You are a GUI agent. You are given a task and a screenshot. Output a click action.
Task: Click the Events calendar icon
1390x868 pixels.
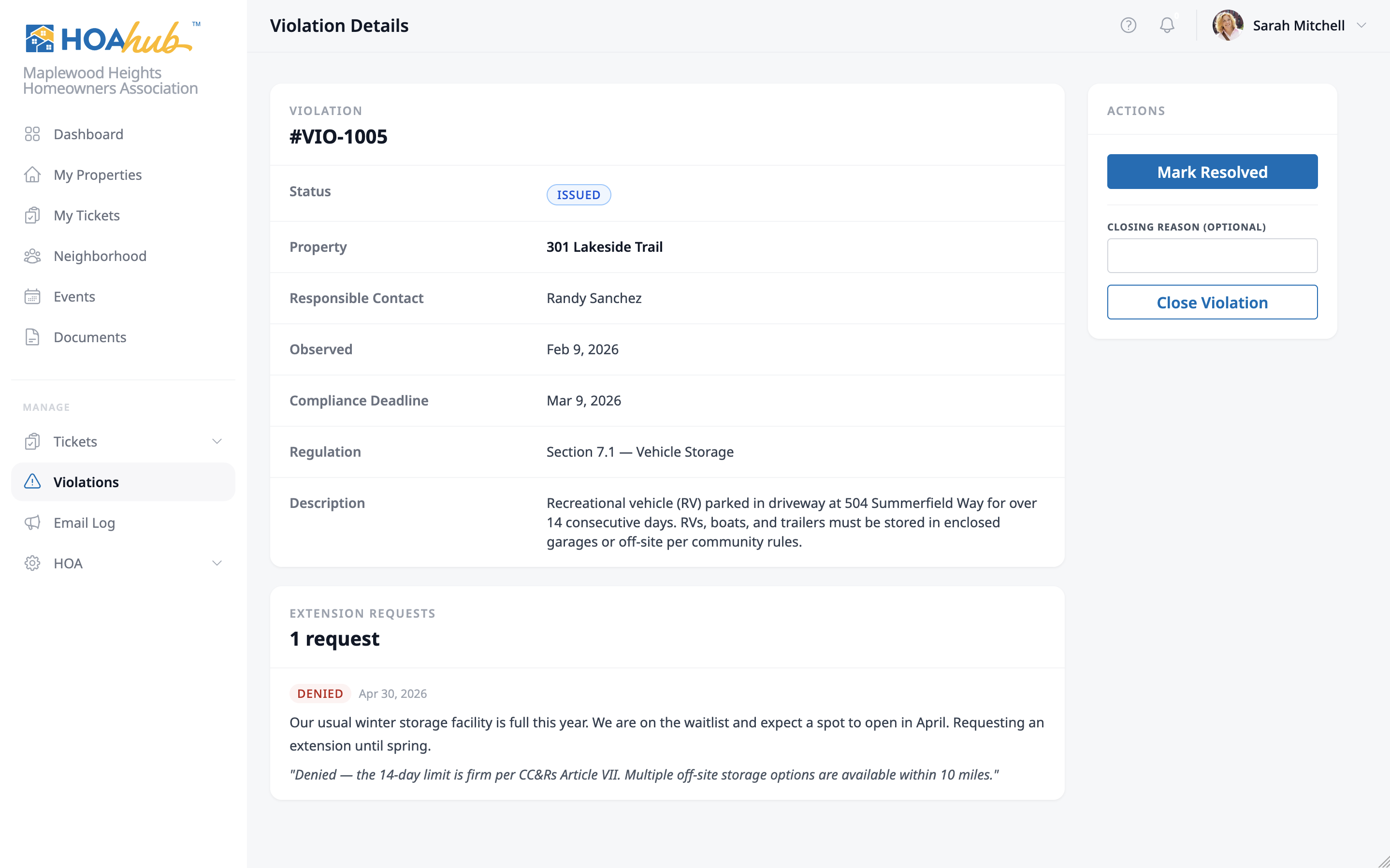[x=32, y=296]
